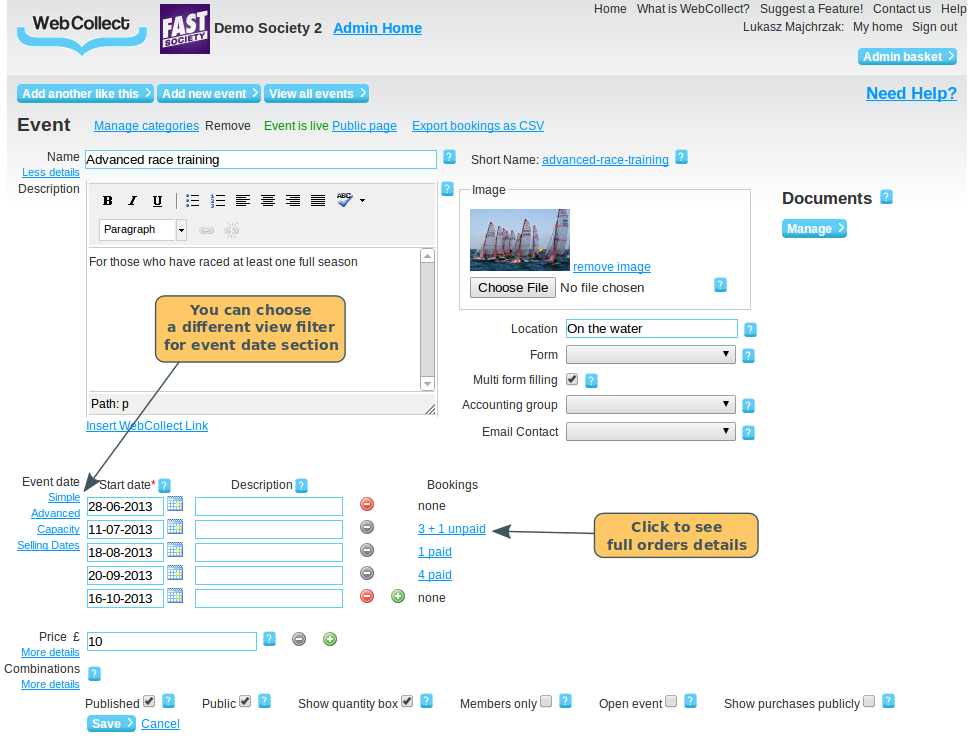Center-align the description text
This screenshot has height=739, width=970.
268,200
